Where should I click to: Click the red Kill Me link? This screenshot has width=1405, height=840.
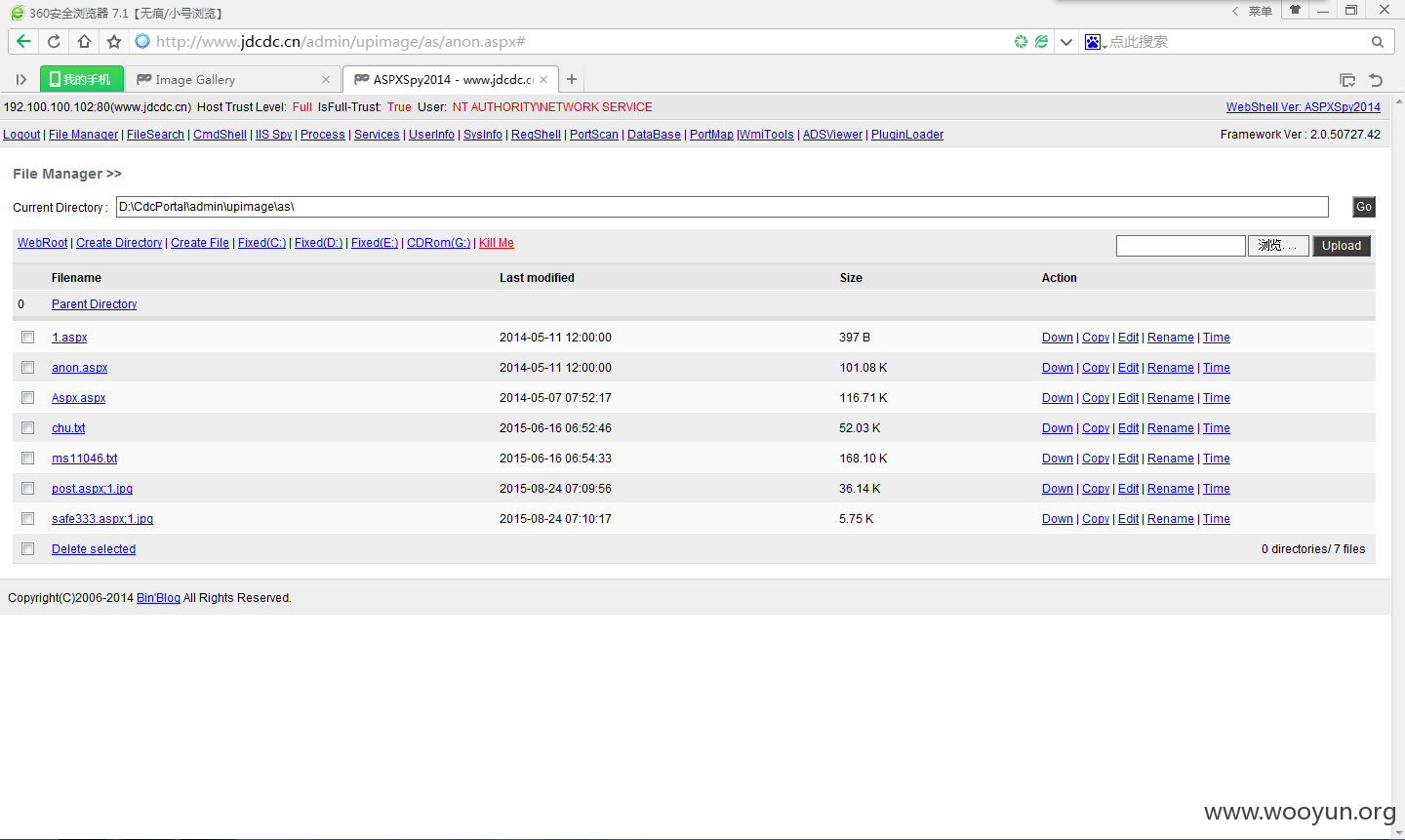point(497,243)
